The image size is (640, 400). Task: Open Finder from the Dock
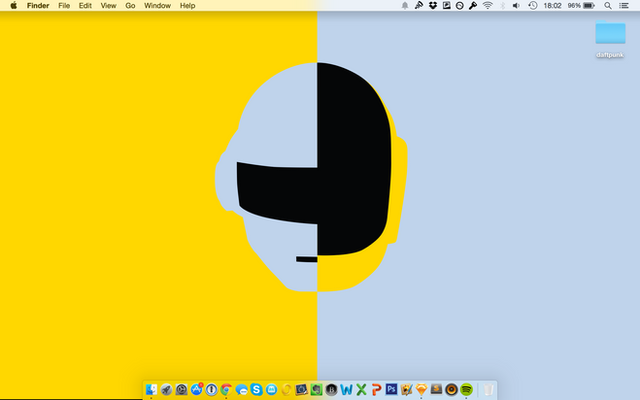coord(151,389)
